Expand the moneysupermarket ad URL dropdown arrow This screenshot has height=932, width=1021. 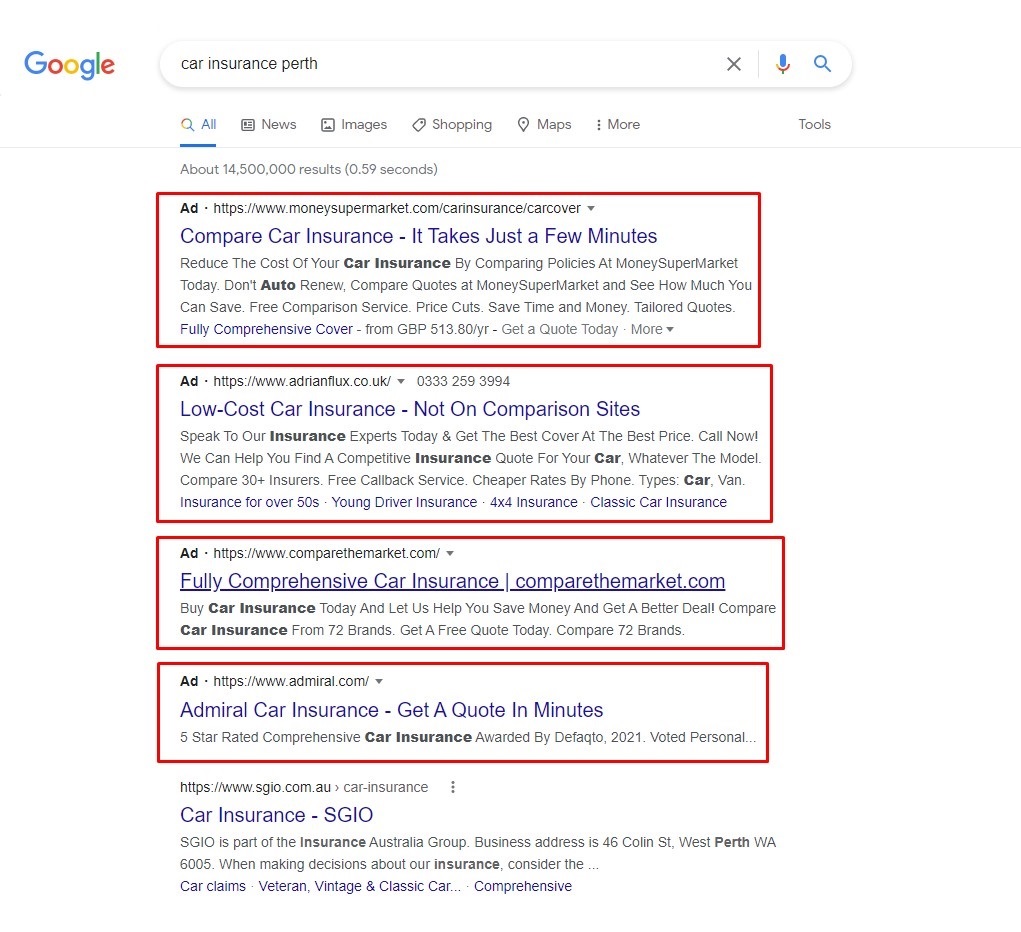(x=591, y=208)
